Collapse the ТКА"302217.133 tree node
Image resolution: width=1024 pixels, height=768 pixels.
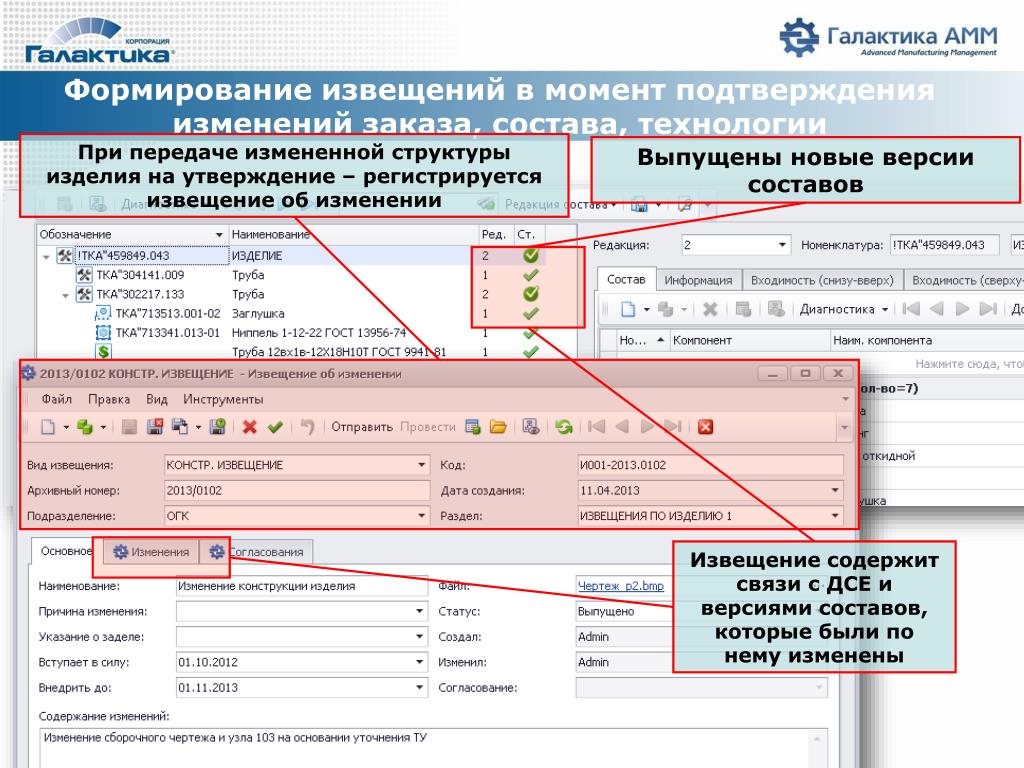(65, 295)
